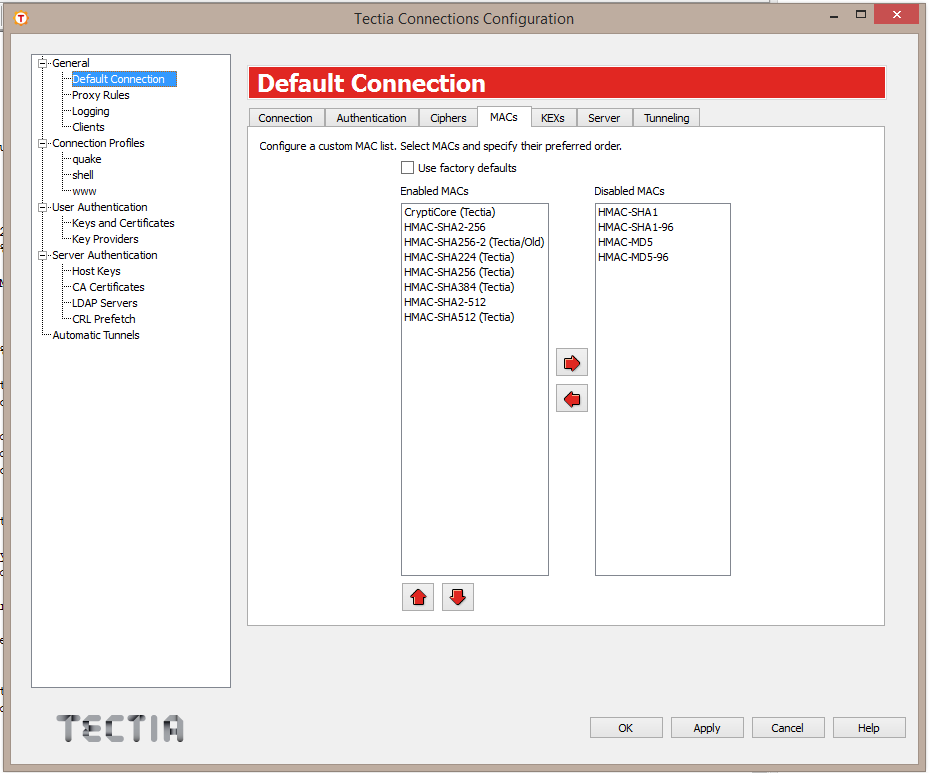
Task: Select HMAC-SHA384 (Tectia) in Enabled MACs
Action: 459,287
